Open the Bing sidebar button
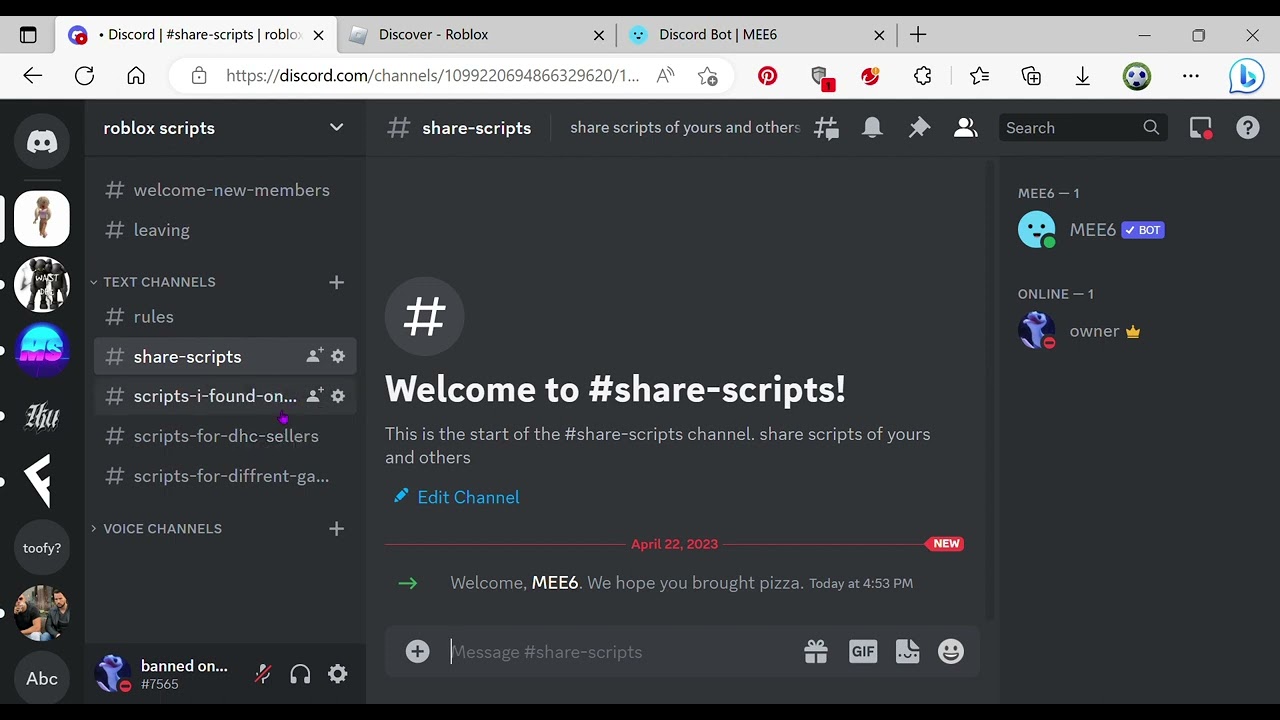Viewport: 1280px width, 720px height. coord(1247,76)
